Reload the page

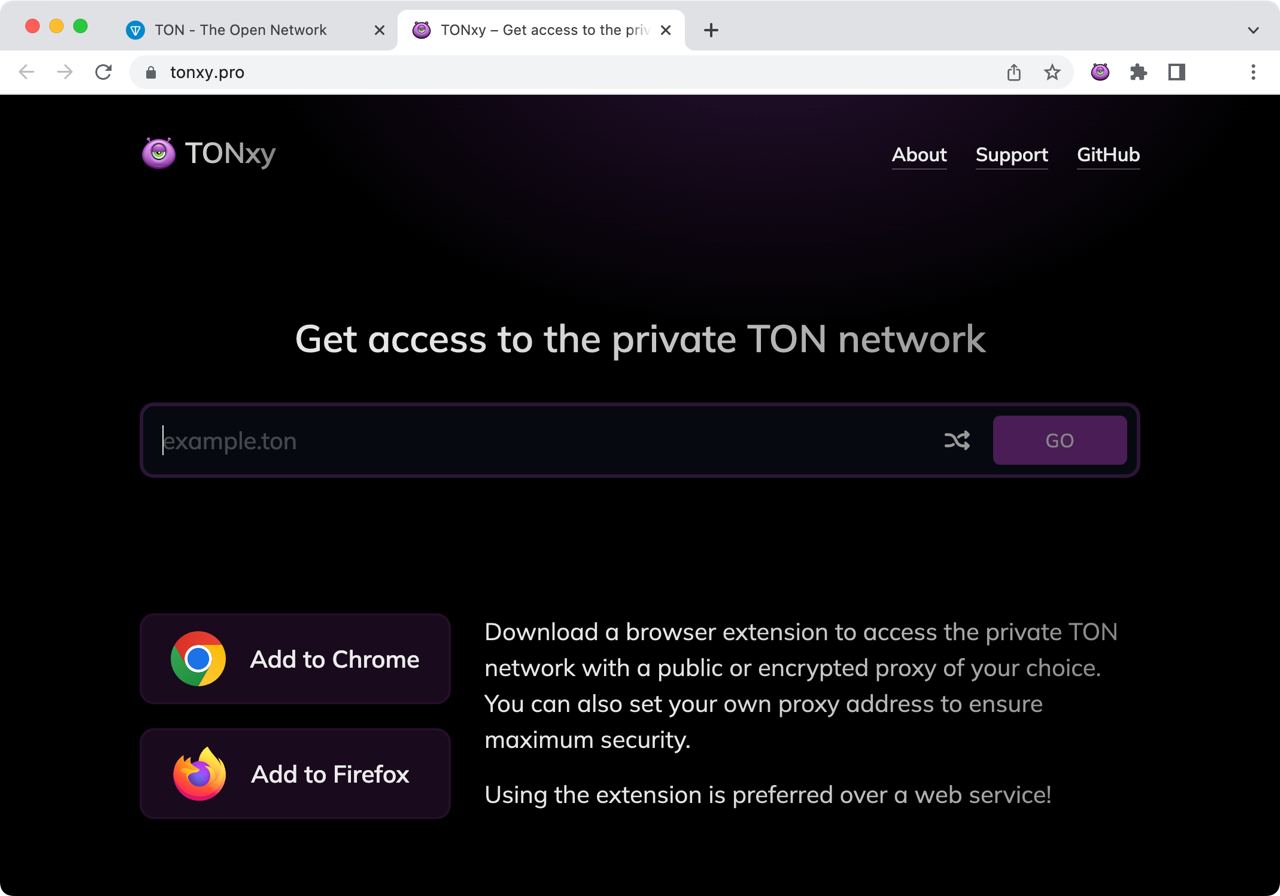click(103, 72)
